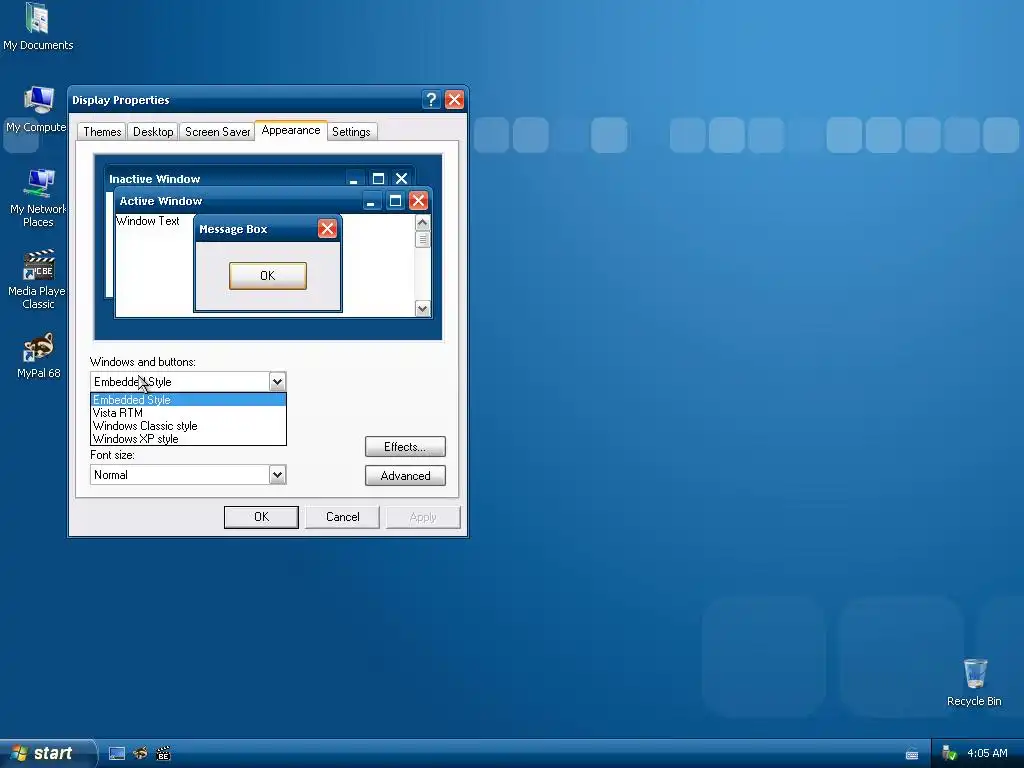
Task: Click the preview scrollbar thumb
Action: 423,239
